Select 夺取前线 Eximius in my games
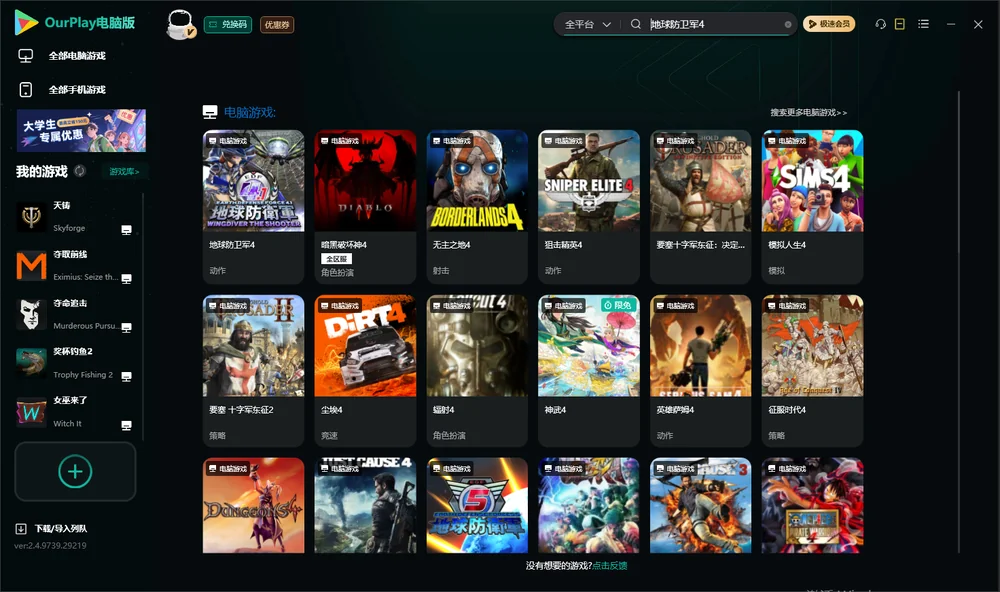 coord(74,265)
